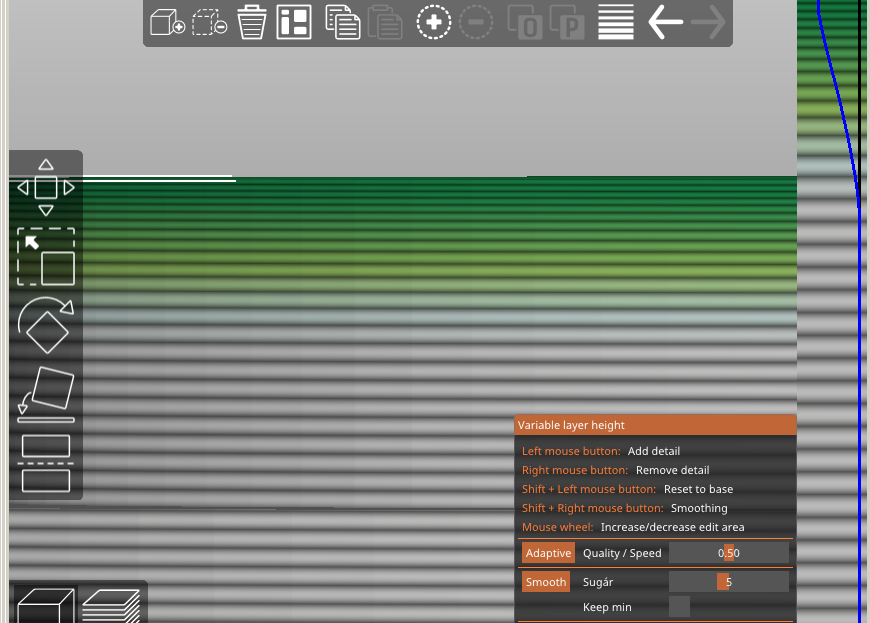Image resolution: width=870 pixels, height=623 pixels.
Task: Toggle the Variable layer height stripes icon
Action: coord(616,22)
